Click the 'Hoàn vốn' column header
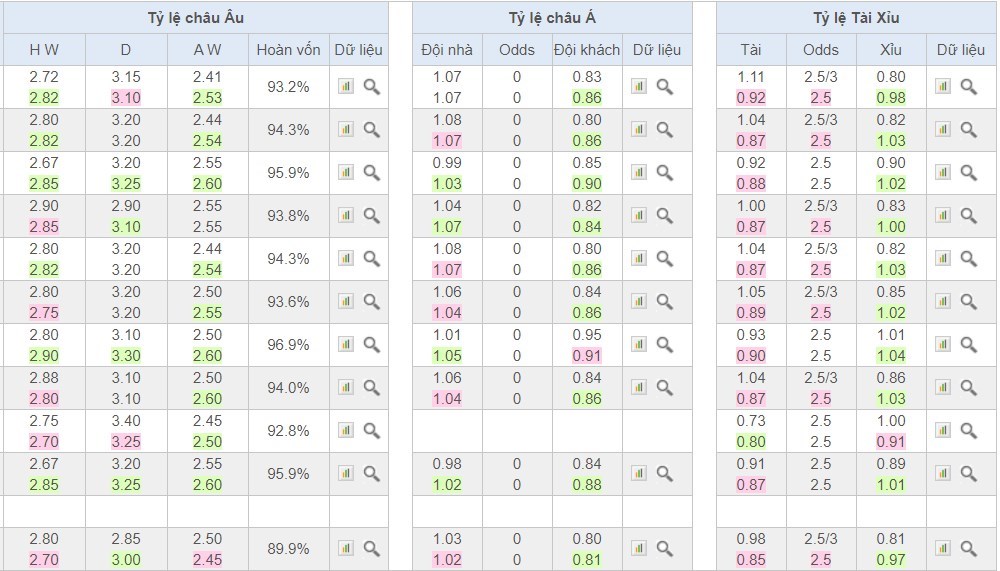 click(x=288, y=50)
